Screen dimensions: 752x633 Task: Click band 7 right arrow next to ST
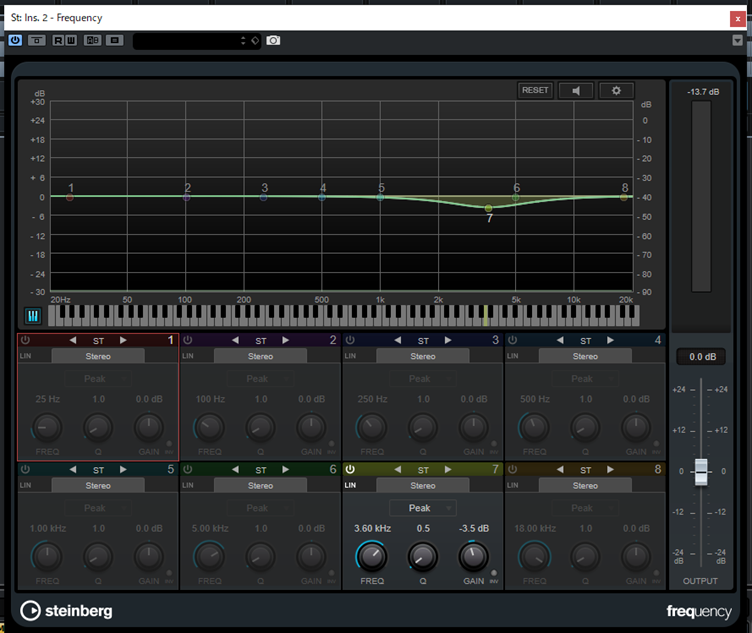pos(448,469)
